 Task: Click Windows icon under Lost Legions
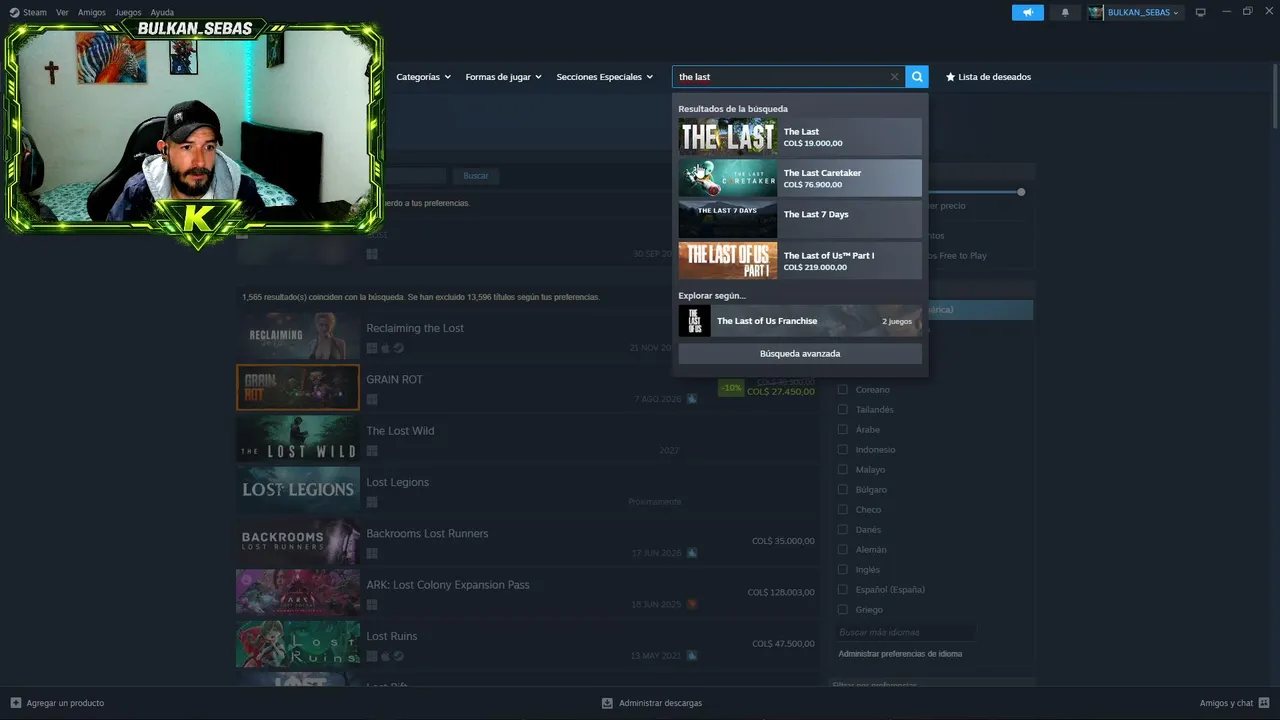click(x=372, y=501)
